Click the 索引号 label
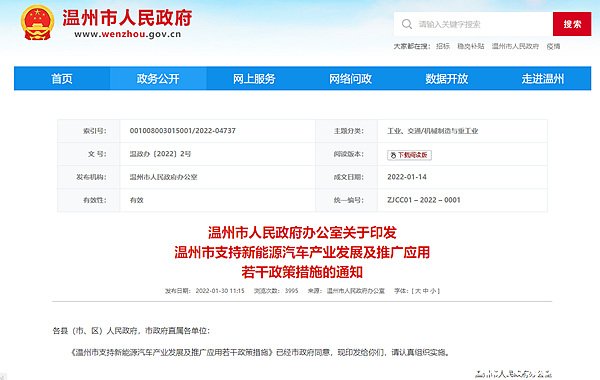 tap(95, 131)
